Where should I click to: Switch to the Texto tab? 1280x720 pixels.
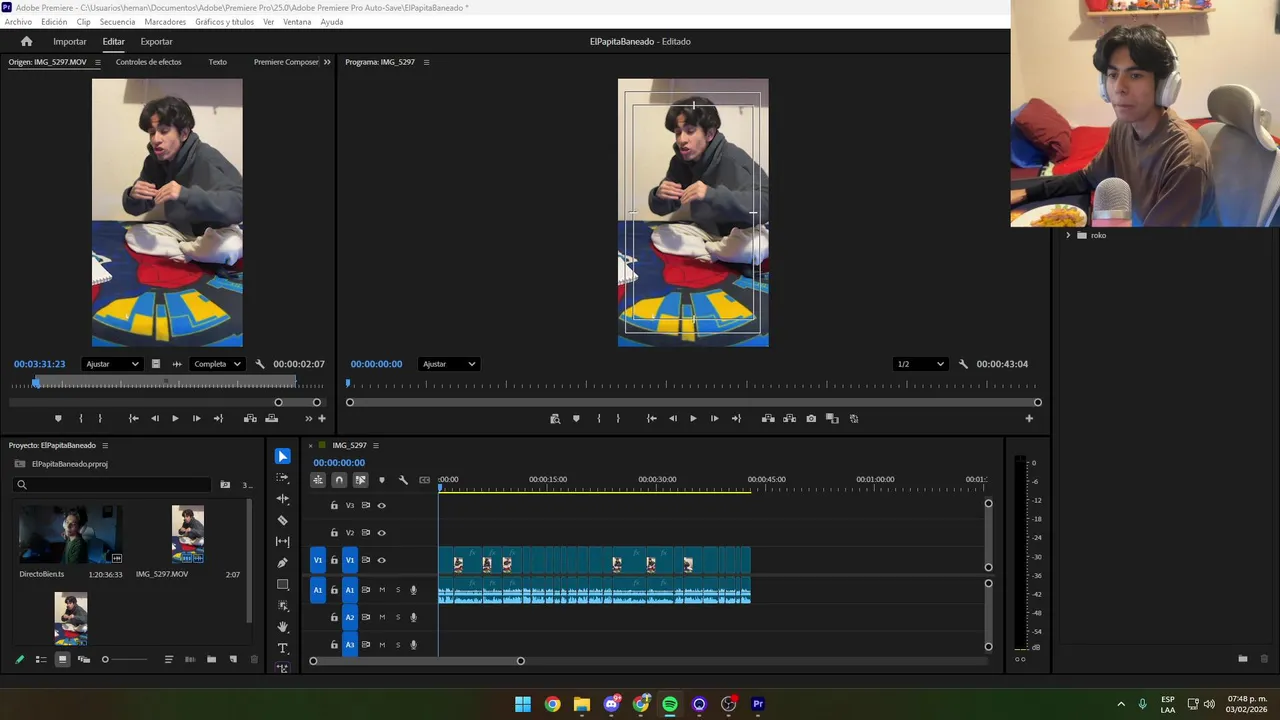coord(217,62)
